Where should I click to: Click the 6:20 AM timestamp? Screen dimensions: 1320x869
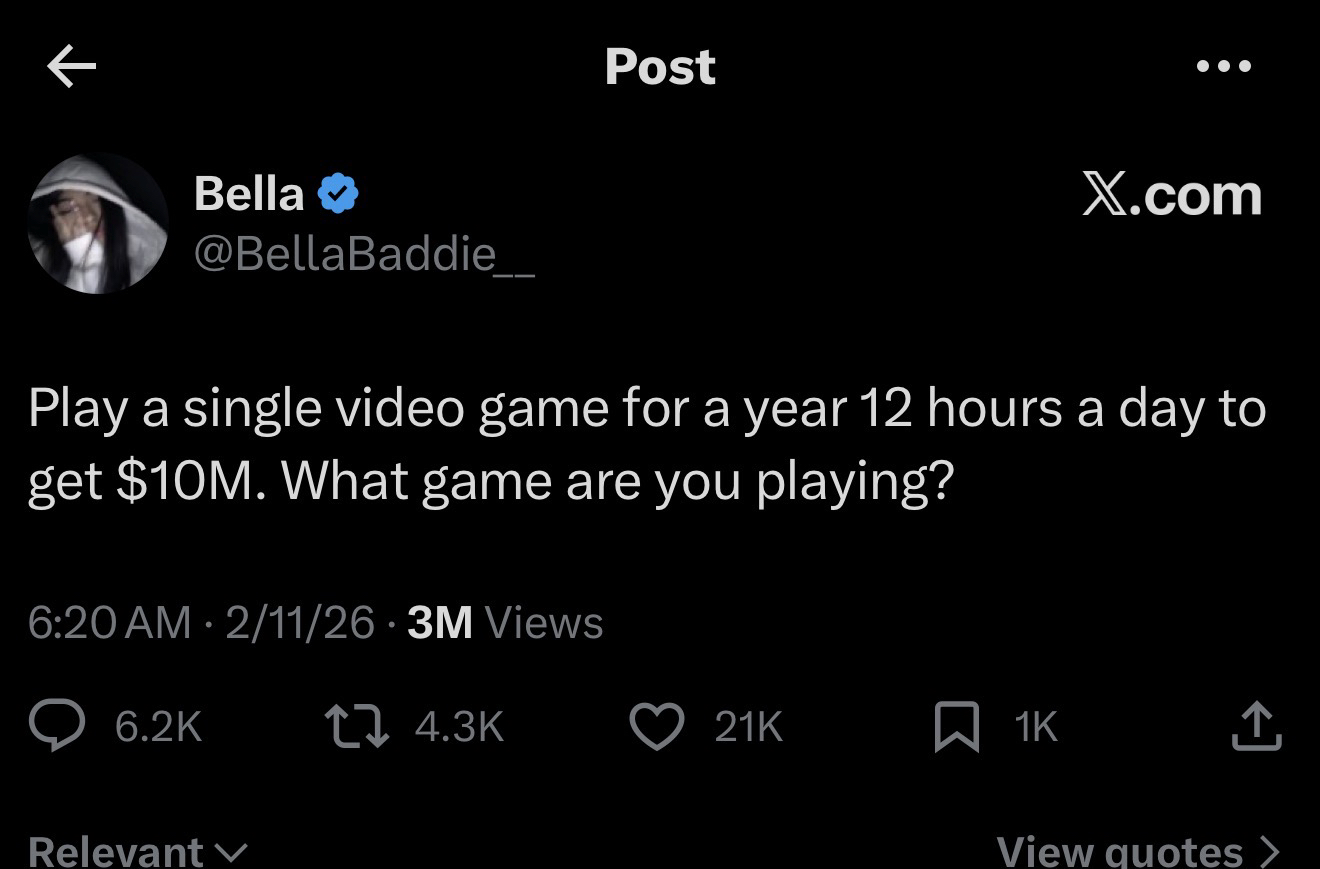click(109, 623)
